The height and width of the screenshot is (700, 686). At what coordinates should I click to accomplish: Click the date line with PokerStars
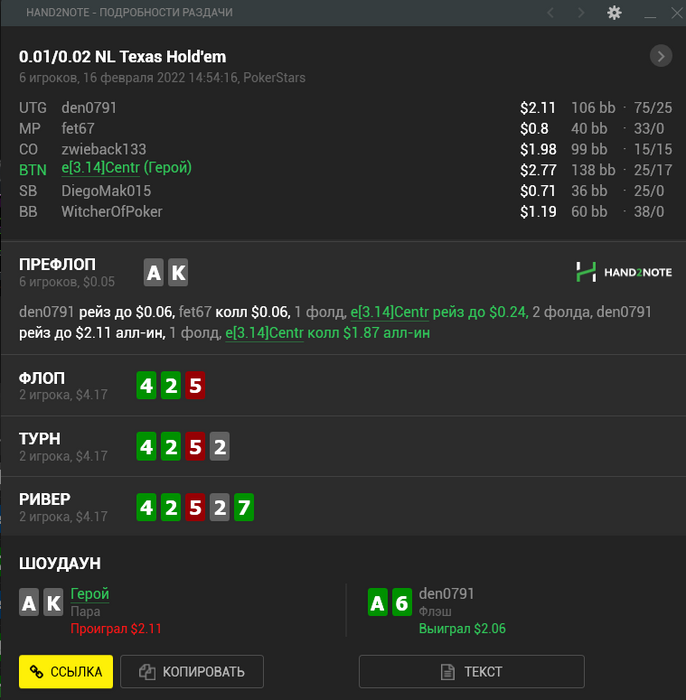pyautogui.click(x=162, y=78)
